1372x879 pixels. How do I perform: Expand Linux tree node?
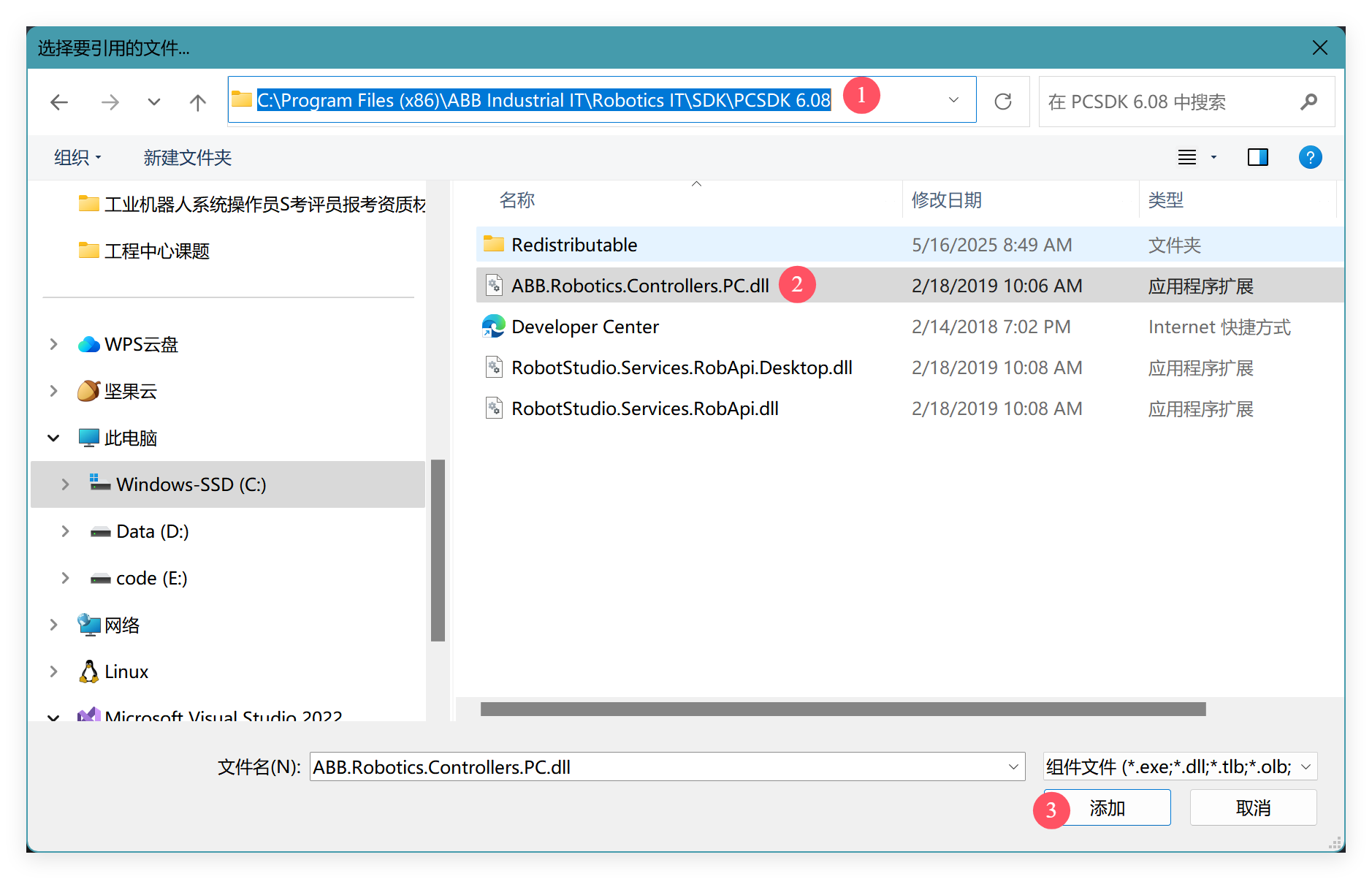pyautogui.click(x=53, y=671)
